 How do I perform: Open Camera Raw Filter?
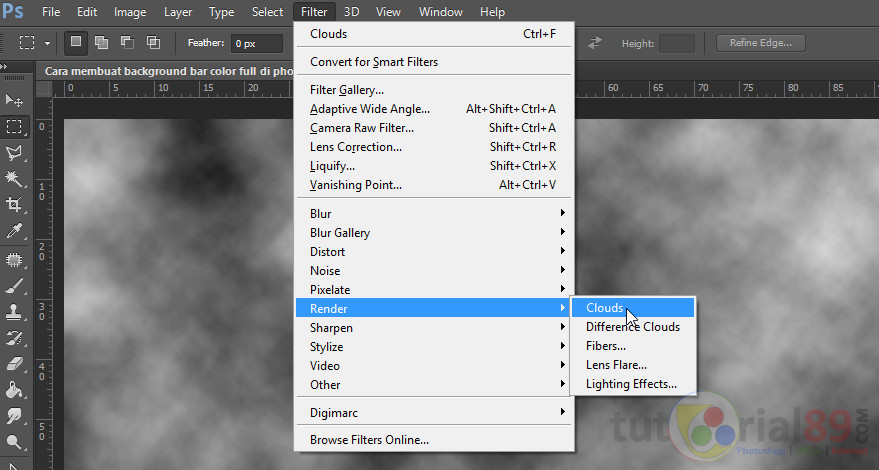[433, 128]
